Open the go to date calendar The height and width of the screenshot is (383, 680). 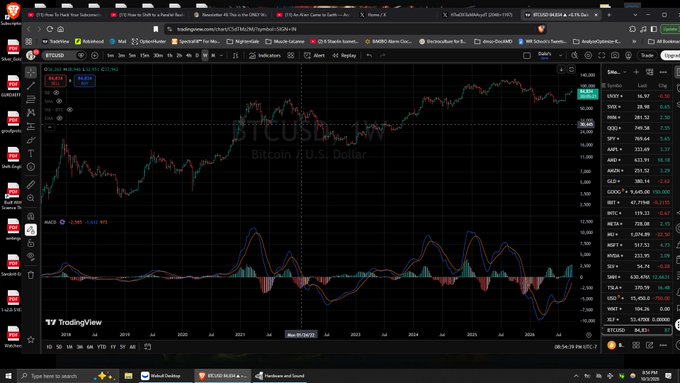[x=147, y=347]
